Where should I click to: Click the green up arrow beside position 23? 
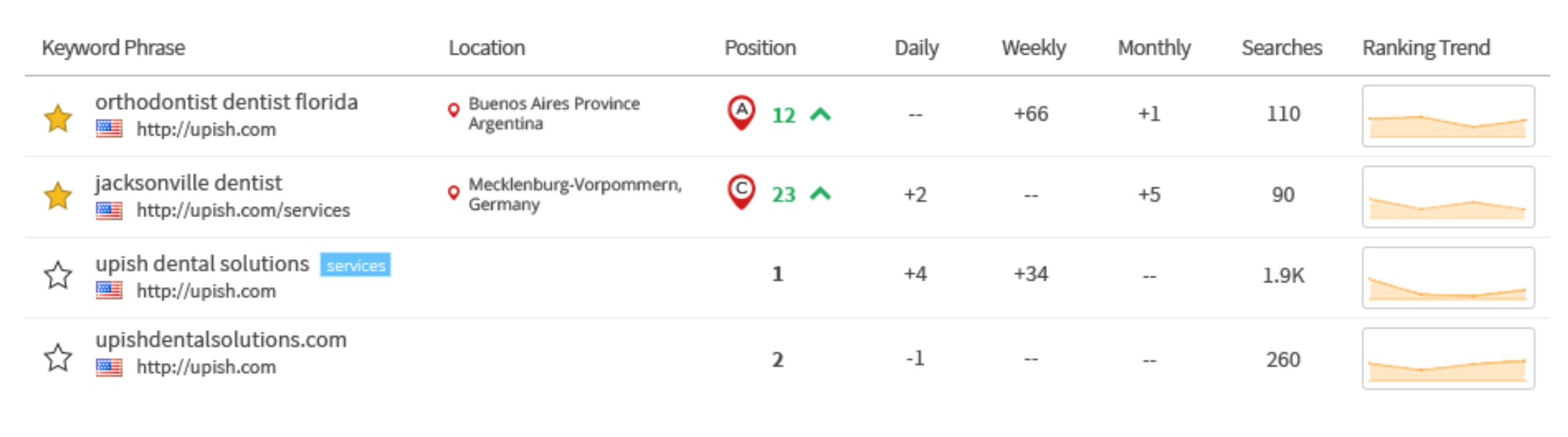tap(820, 194)
